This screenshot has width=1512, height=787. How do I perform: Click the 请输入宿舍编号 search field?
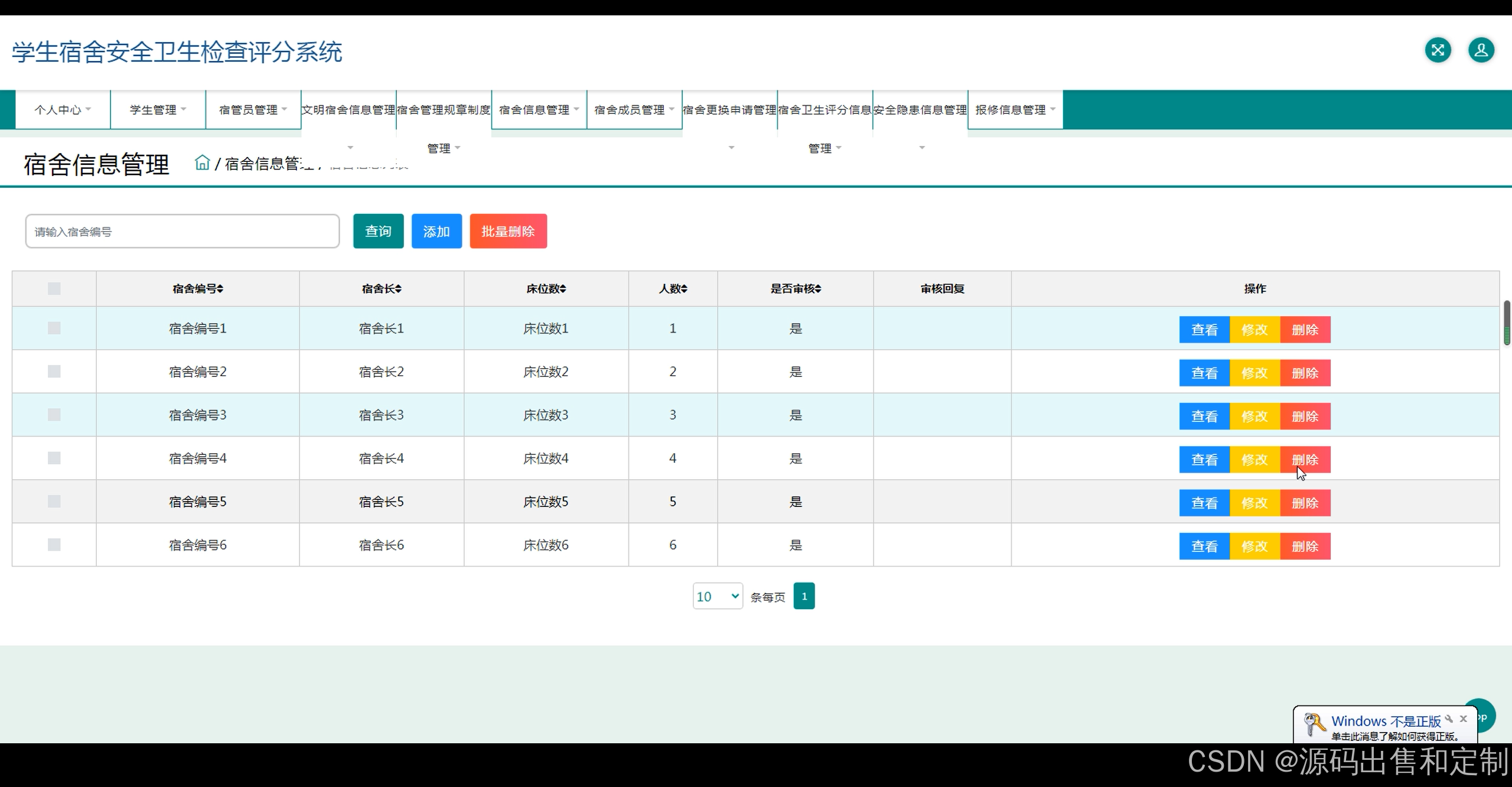182,231
